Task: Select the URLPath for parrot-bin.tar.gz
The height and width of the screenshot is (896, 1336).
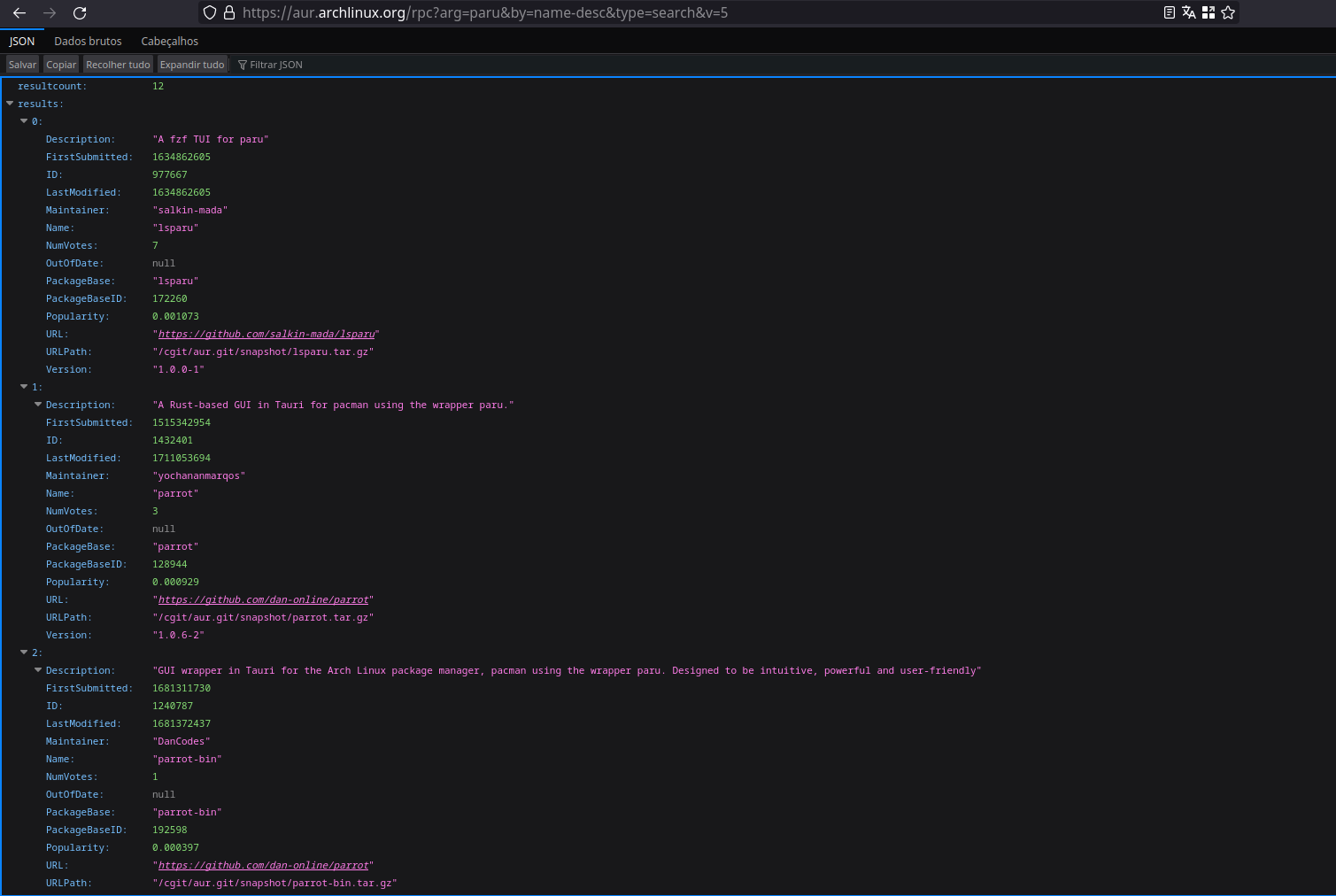Action: click(274, 883)
